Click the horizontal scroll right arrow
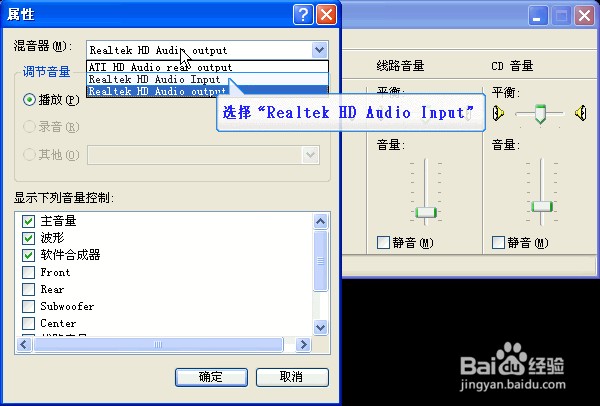The height and width of the screenshot is (406, 600). 303,344
